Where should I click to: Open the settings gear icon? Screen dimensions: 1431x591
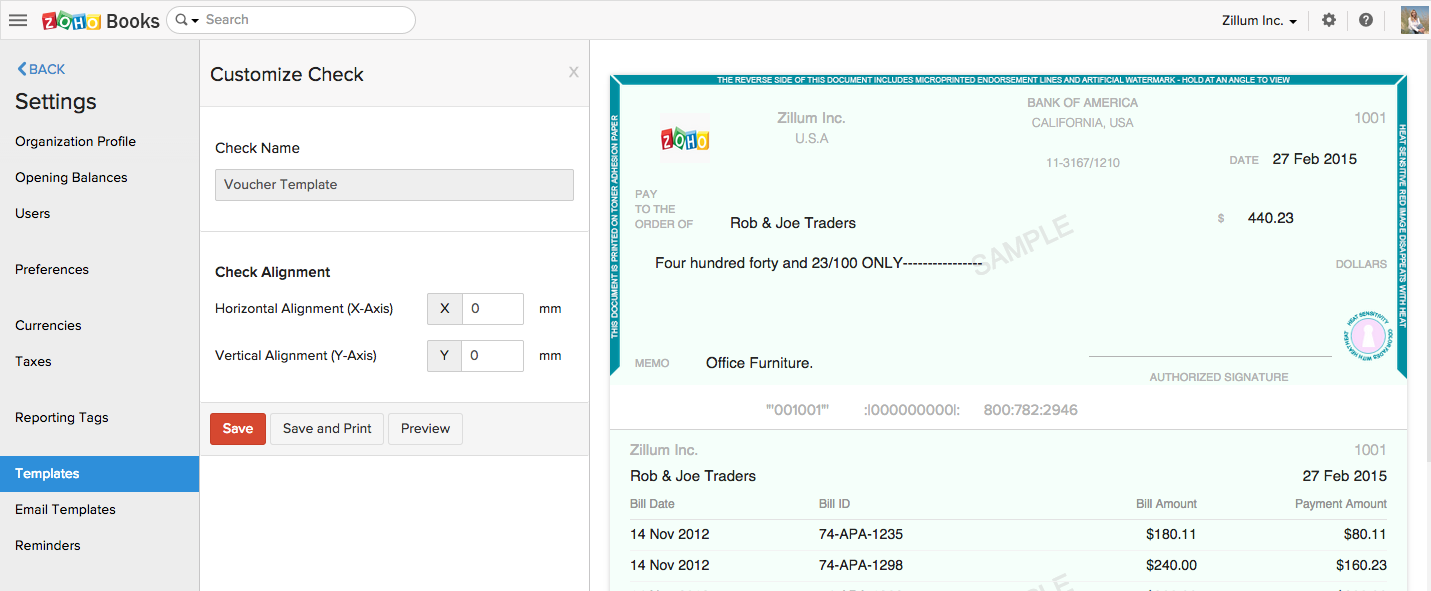[1328, 20]
